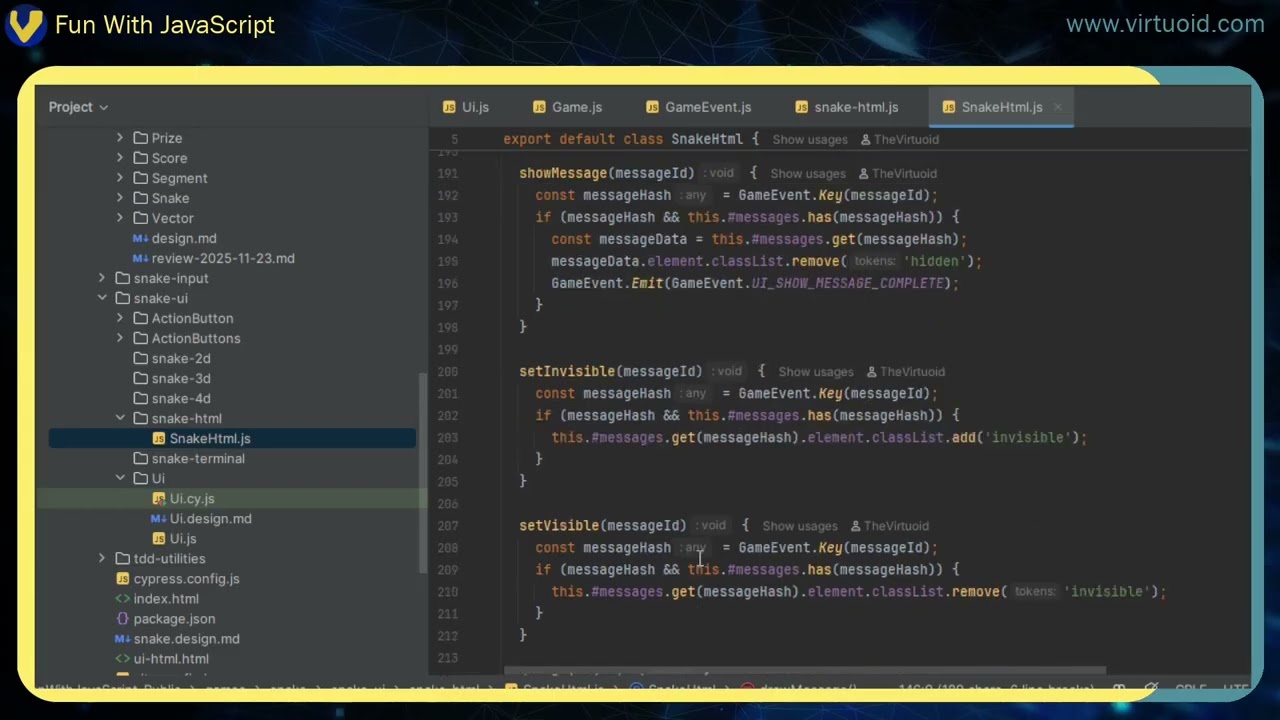The image size is (1280, 720).
Task: Switch to the Game.js tab
Action: pyautogui.click(x=567, y=107)
